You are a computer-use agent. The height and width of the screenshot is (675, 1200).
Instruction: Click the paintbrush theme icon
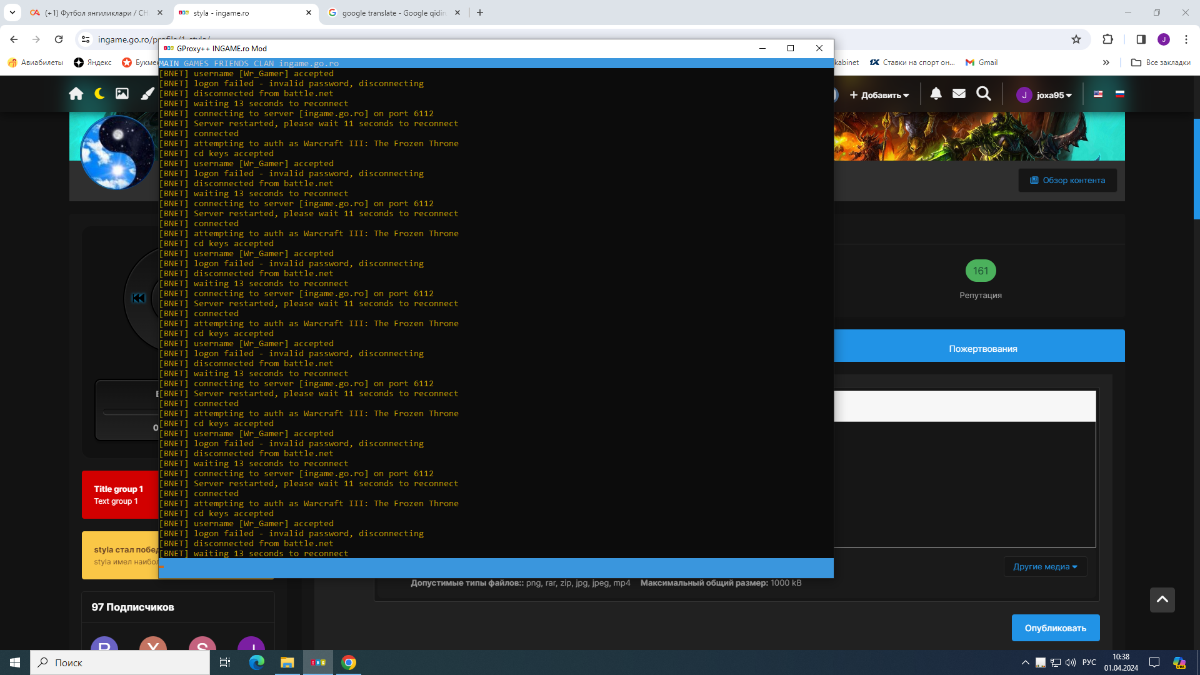coord(146,94)
